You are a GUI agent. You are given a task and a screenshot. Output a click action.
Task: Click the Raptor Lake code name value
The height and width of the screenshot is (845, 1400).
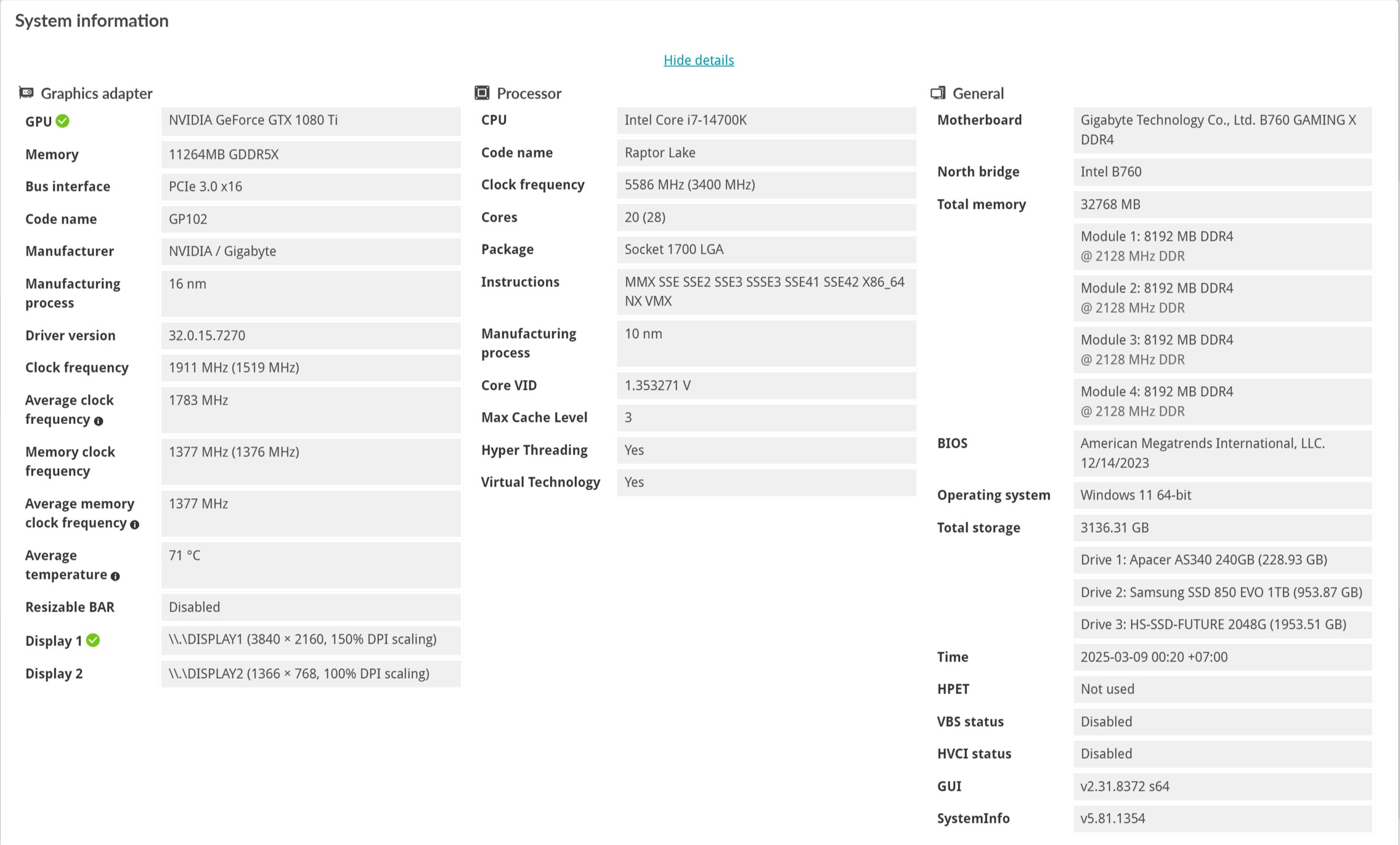pos(767,153)
